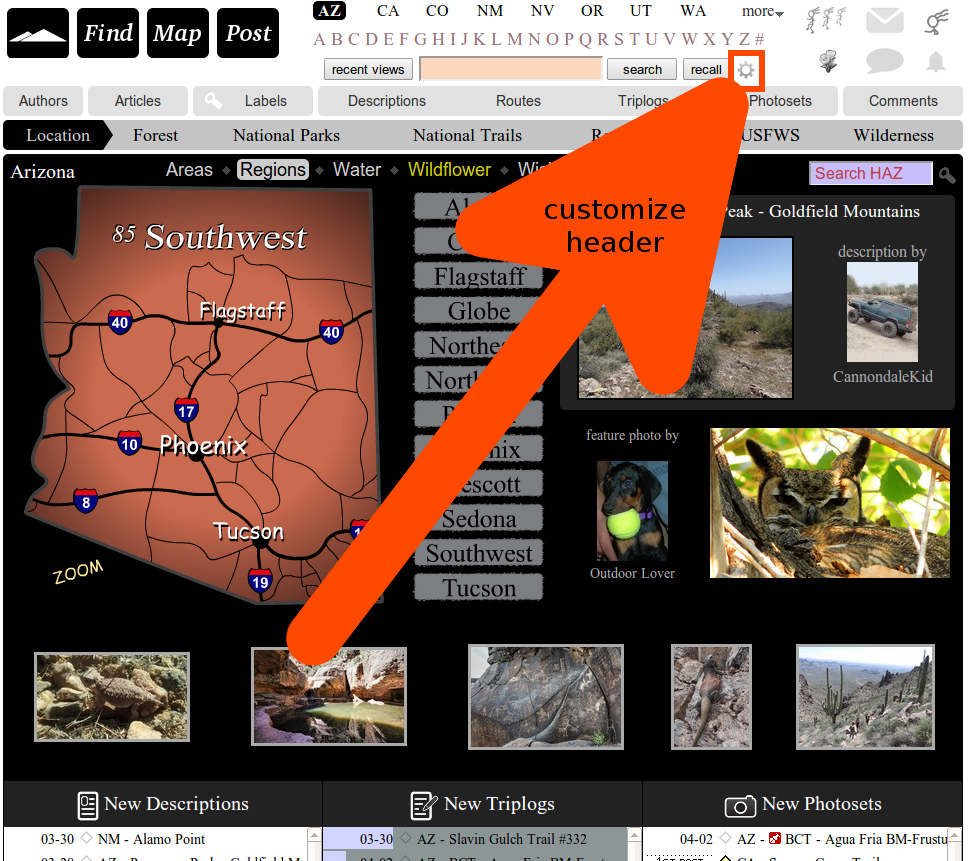
Task: Open the Comments tab
Action: pos(902,101)
